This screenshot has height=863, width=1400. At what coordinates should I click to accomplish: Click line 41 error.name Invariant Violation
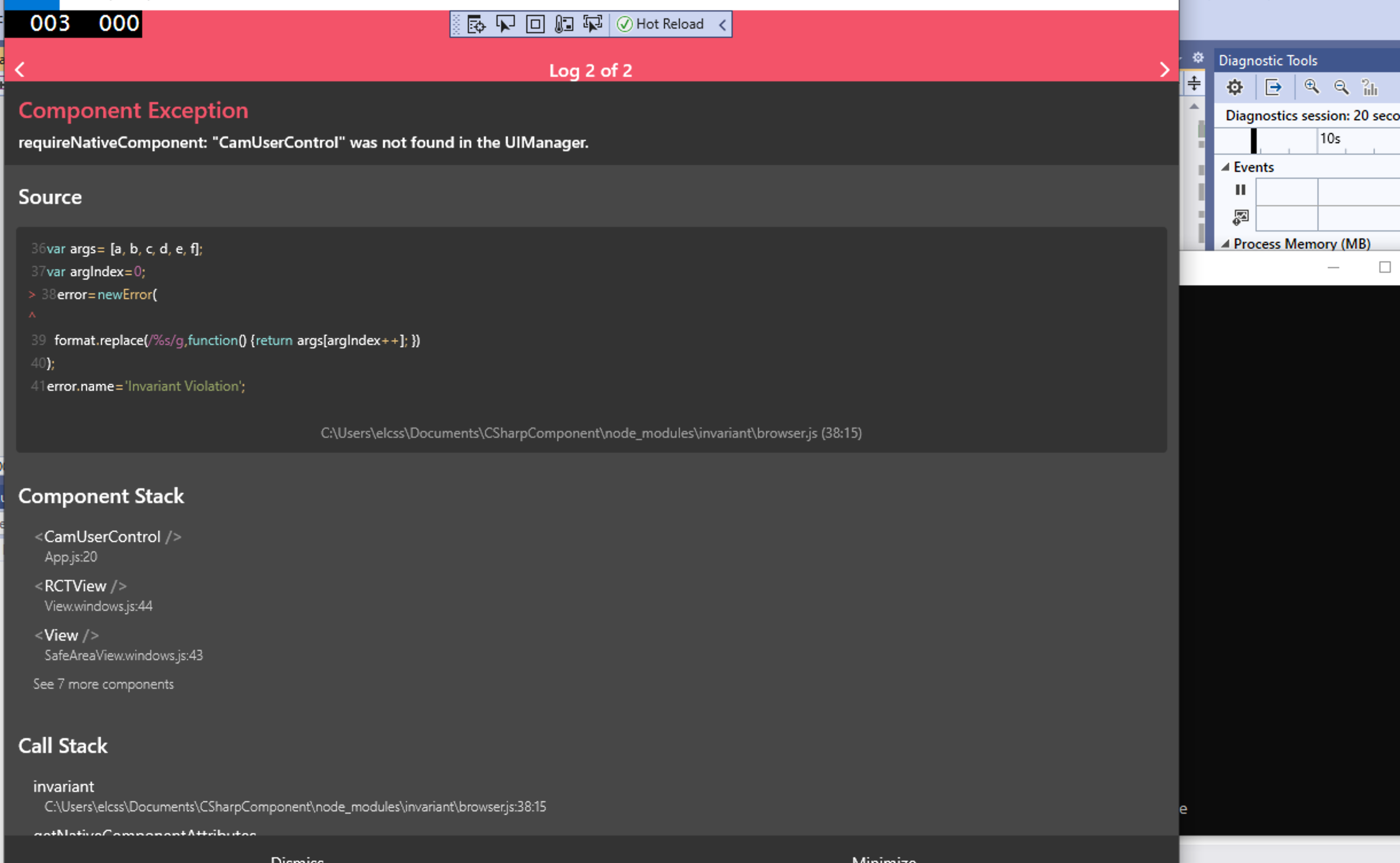coord(138,386)
